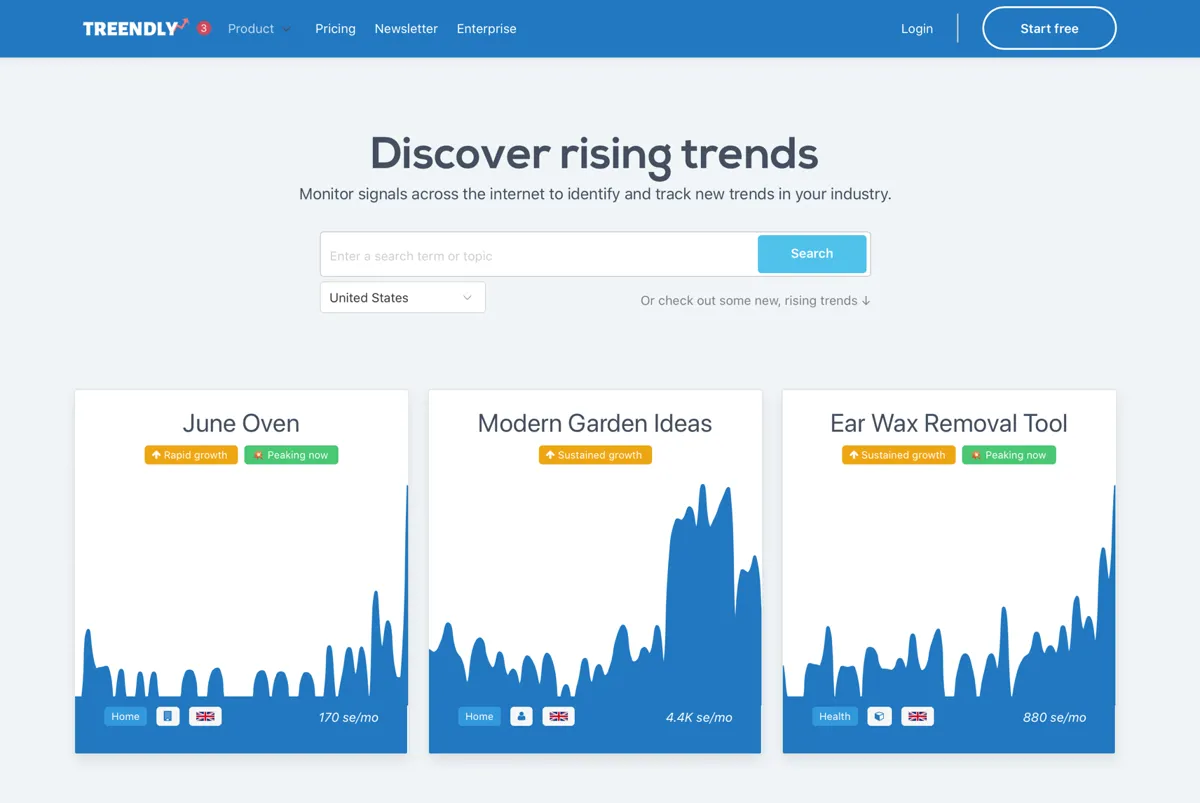
Task: Click the cube icon on Ear Wax Removal card
Action: [x=879, y=716]
